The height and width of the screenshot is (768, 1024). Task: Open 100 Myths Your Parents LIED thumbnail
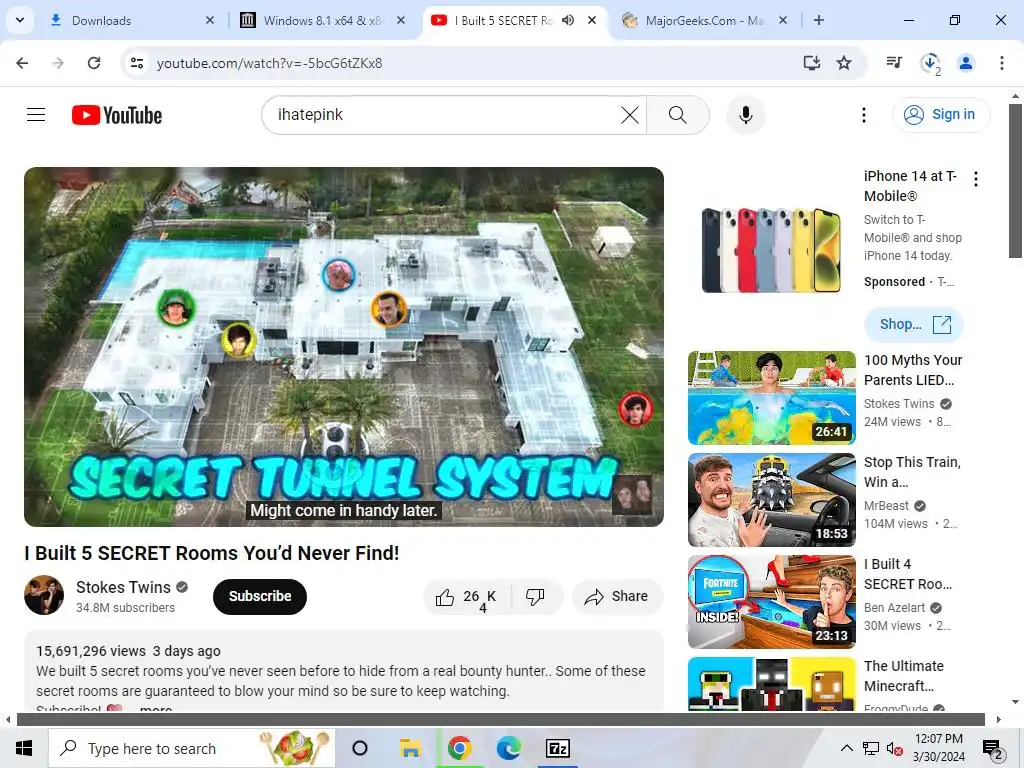point(771,398)
